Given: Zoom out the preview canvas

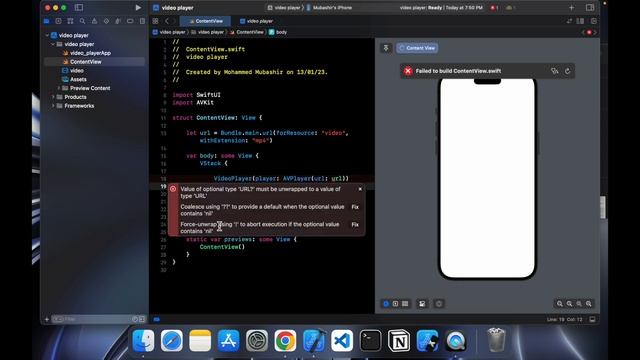Looking at the screenshot, I should (560, 304).
